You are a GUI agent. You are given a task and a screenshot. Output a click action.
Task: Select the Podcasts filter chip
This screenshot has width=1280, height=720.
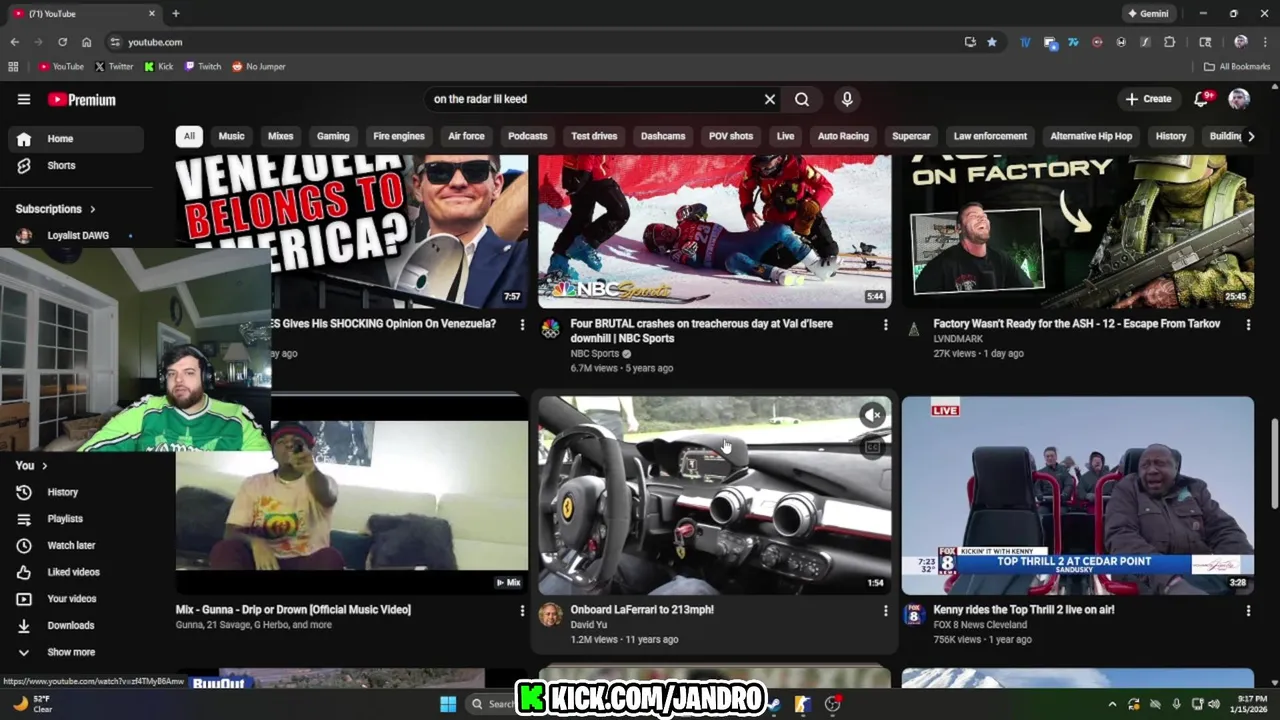[527, 136]
